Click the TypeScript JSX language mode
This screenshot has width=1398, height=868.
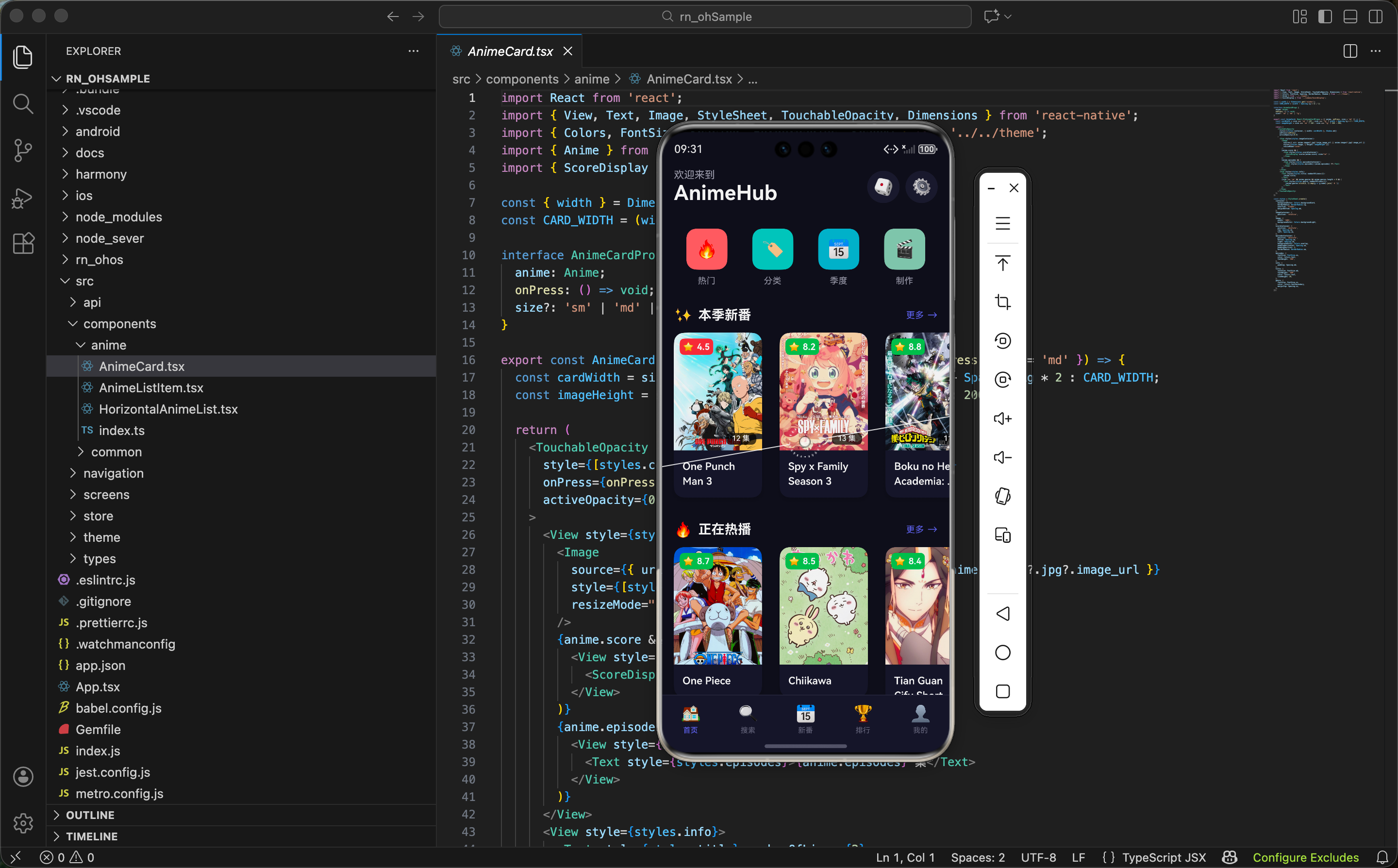1163,857
